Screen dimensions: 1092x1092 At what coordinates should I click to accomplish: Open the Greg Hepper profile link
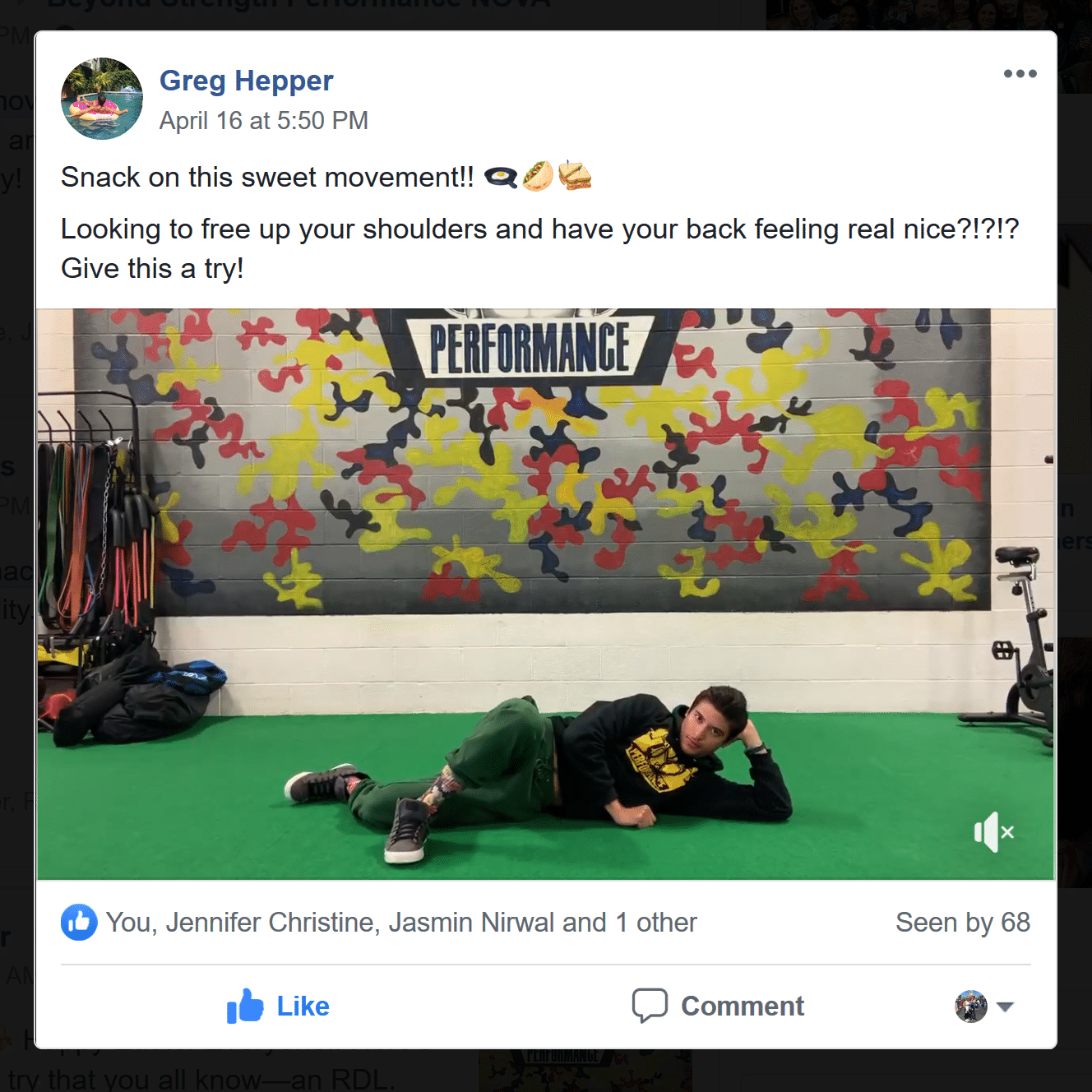pos(246,81)
